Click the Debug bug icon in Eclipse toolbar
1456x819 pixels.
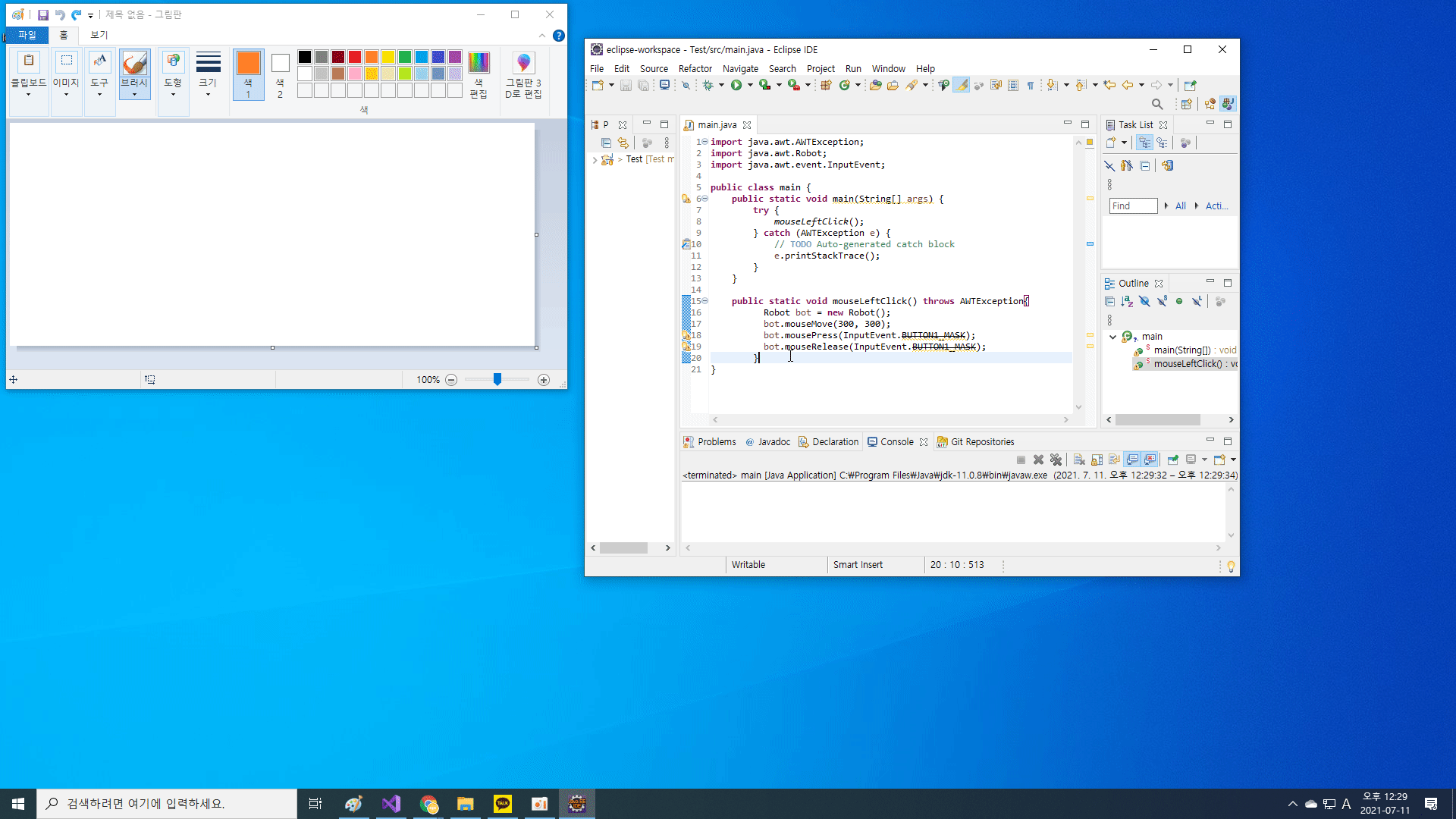tap(708, 85)
